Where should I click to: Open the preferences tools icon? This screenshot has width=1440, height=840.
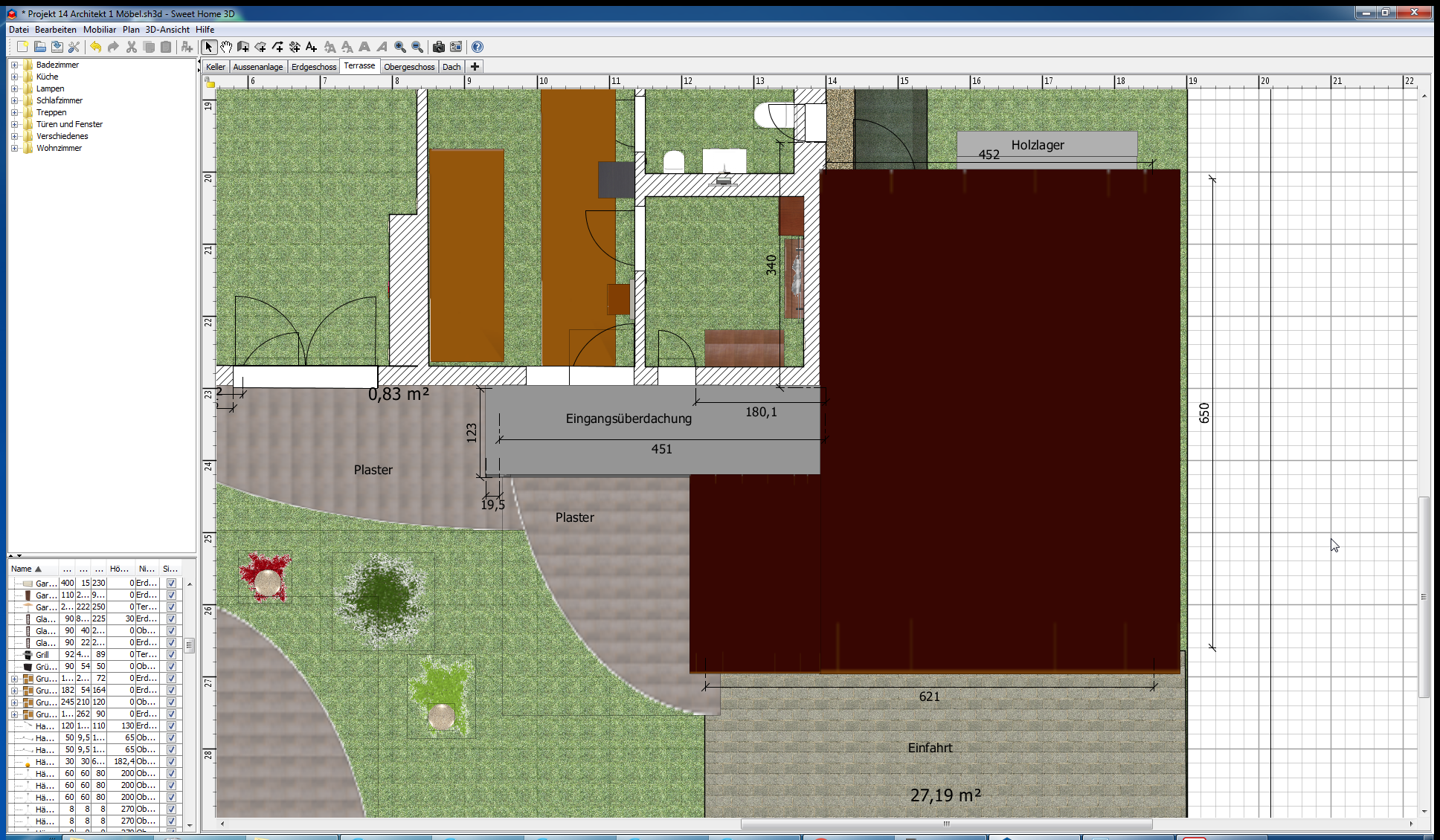(74, 47)
